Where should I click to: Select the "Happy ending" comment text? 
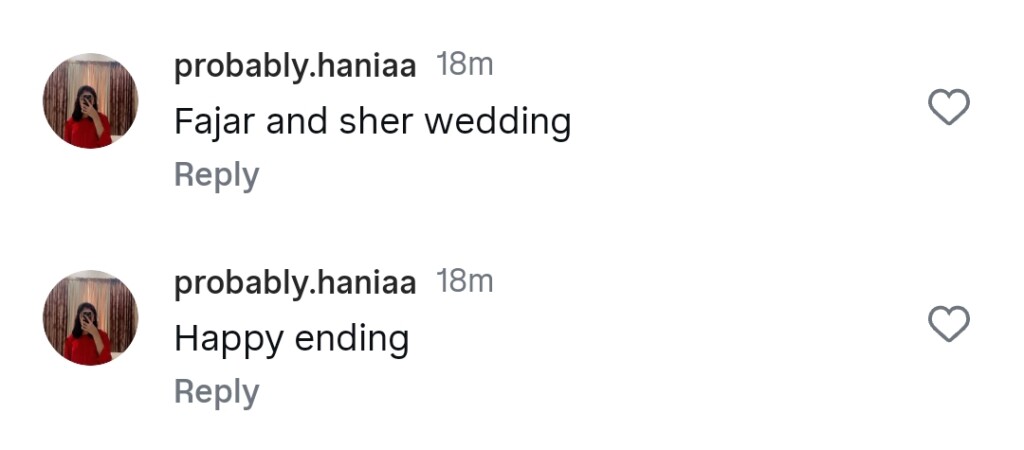292,340
